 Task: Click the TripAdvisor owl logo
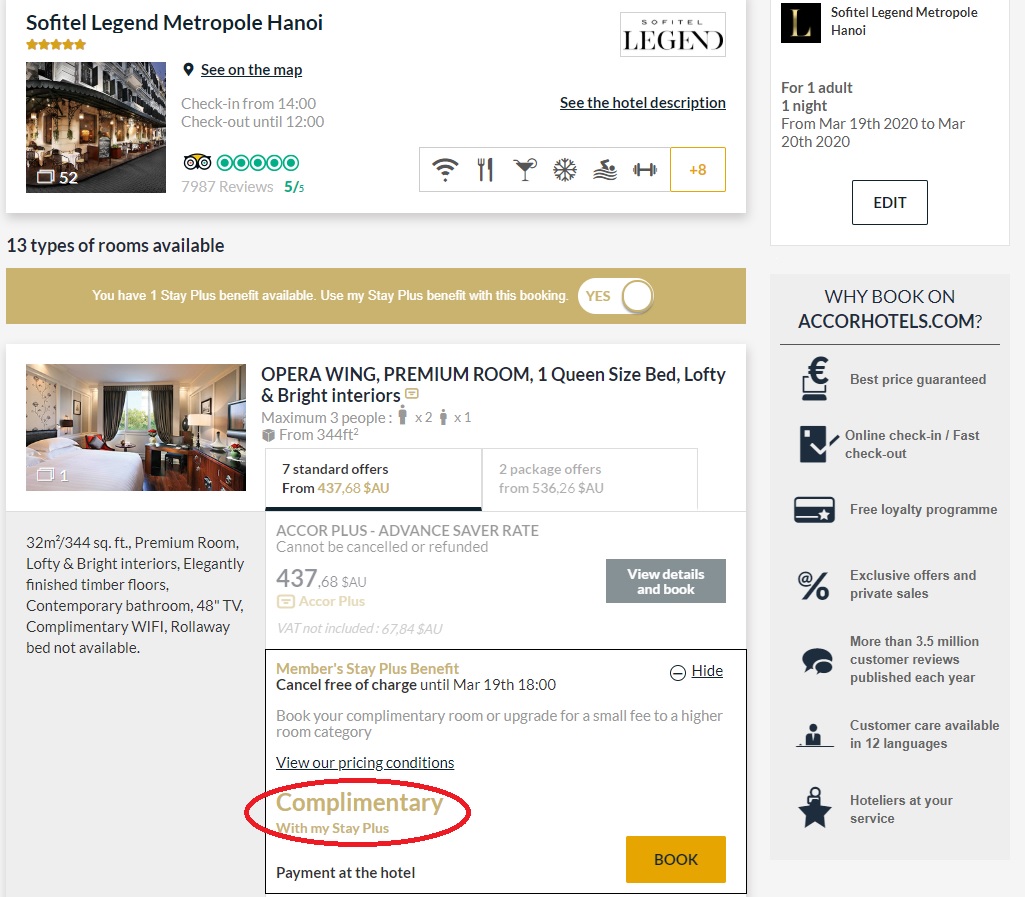click(x=197, y=162)
